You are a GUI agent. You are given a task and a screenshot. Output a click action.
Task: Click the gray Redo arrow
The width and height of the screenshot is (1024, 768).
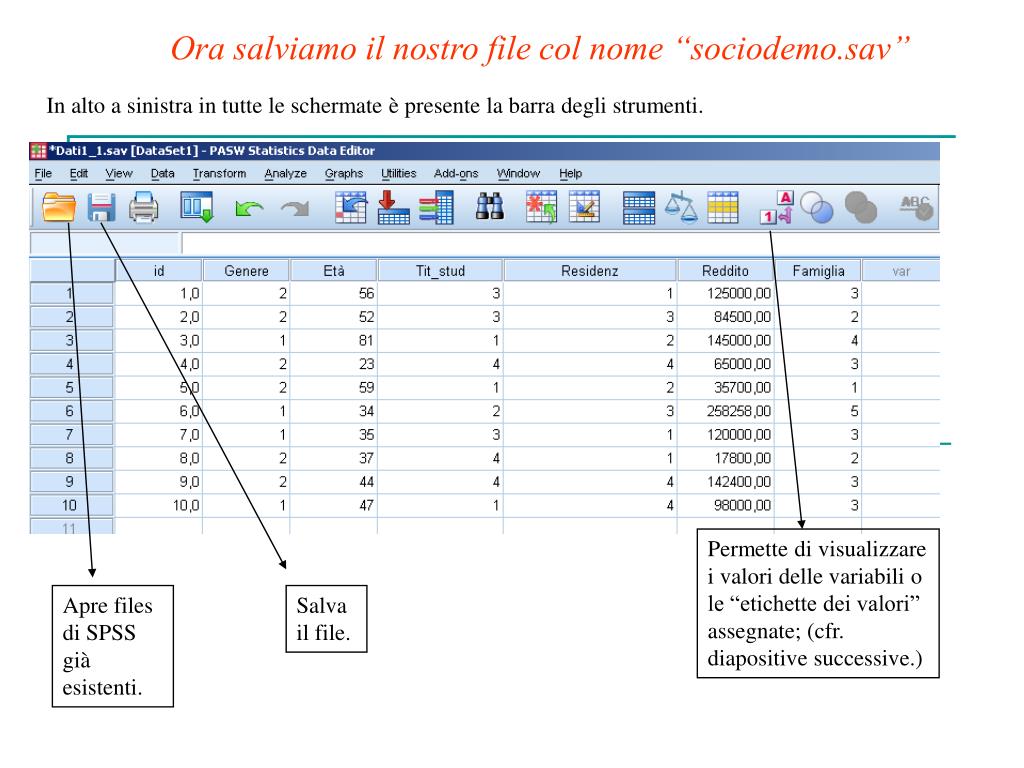click(295, 209)
